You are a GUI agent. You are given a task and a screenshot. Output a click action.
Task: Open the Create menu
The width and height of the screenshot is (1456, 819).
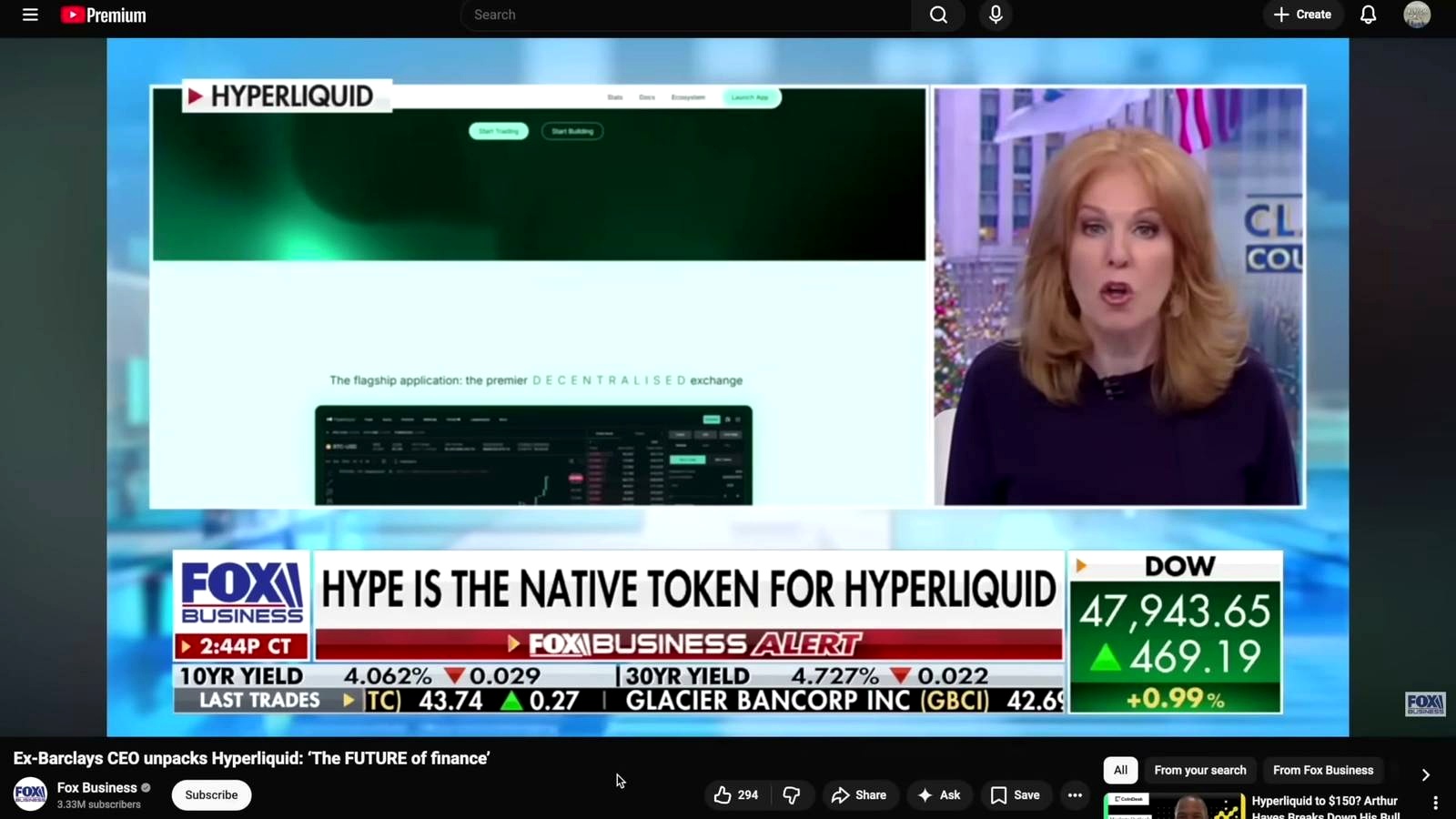1302,15
